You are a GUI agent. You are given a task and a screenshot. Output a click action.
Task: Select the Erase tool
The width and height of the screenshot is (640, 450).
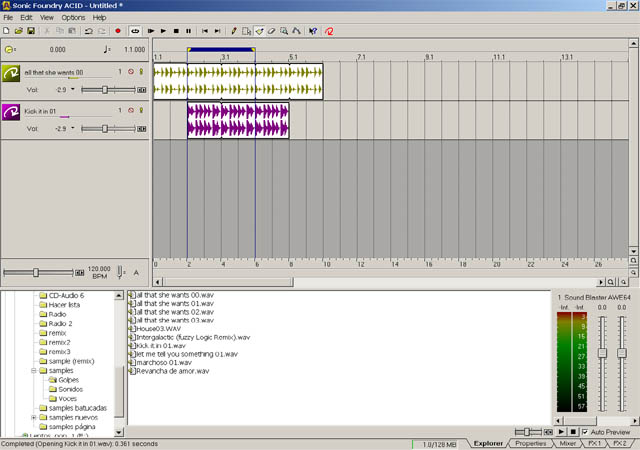[271, 31]
